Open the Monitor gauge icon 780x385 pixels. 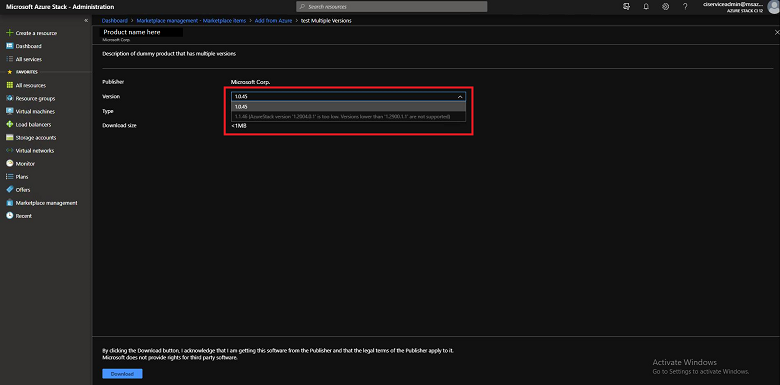click(9, 163)
